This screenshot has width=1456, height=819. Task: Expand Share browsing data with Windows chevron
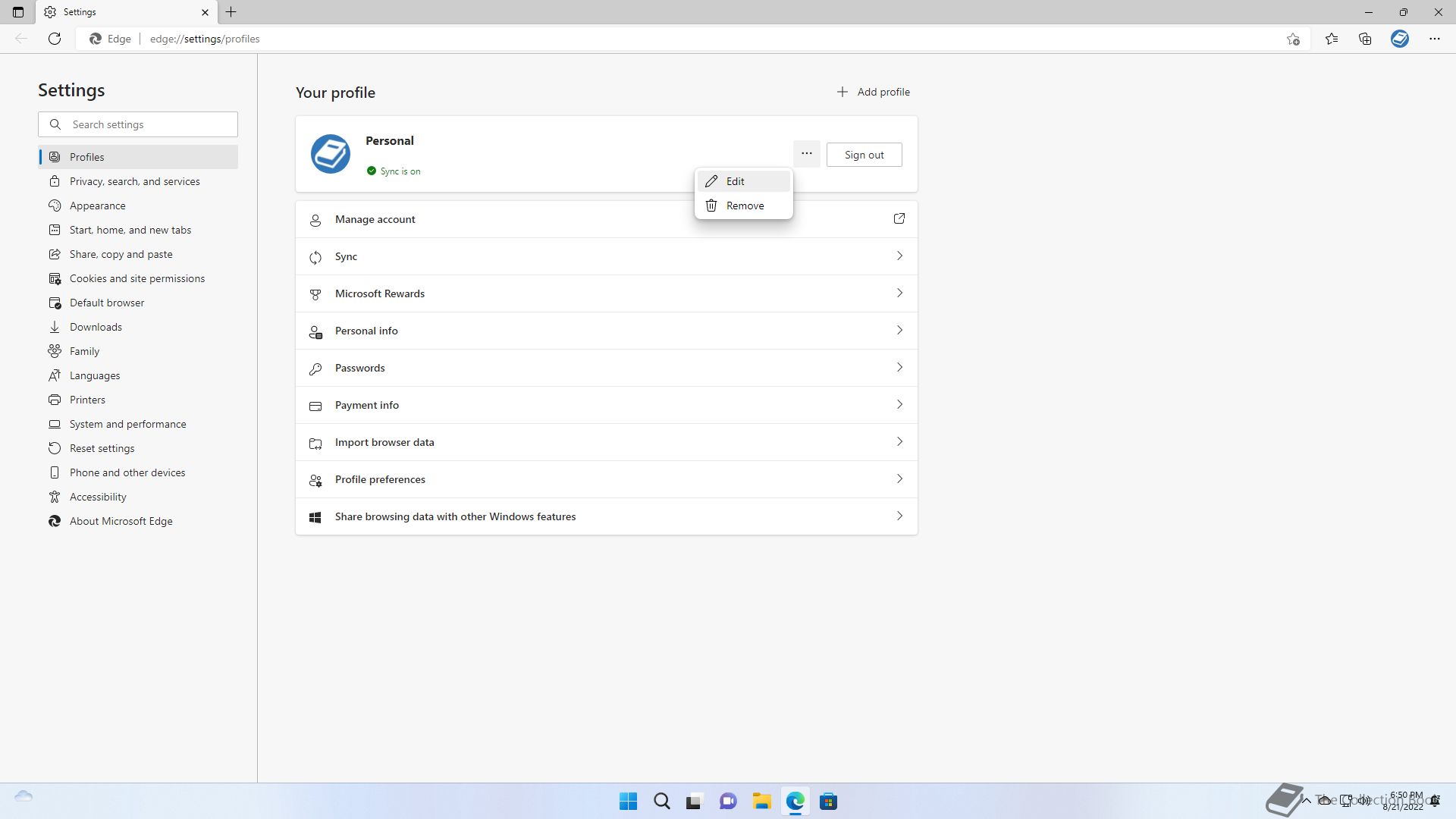(899, 516)
